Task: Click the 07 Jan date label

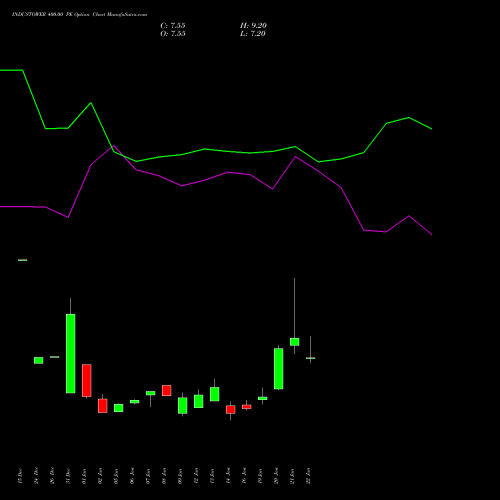Action: coord(148,476)
